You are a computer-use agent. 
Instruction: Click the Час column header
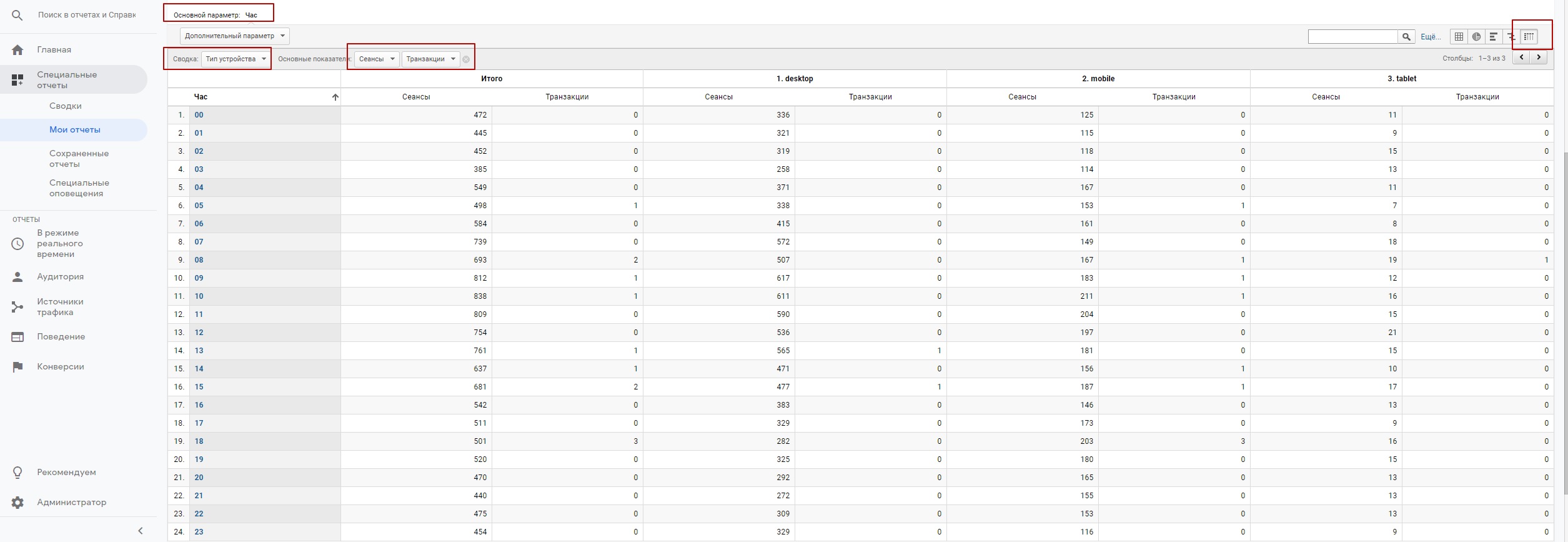[x=201, y=97]
